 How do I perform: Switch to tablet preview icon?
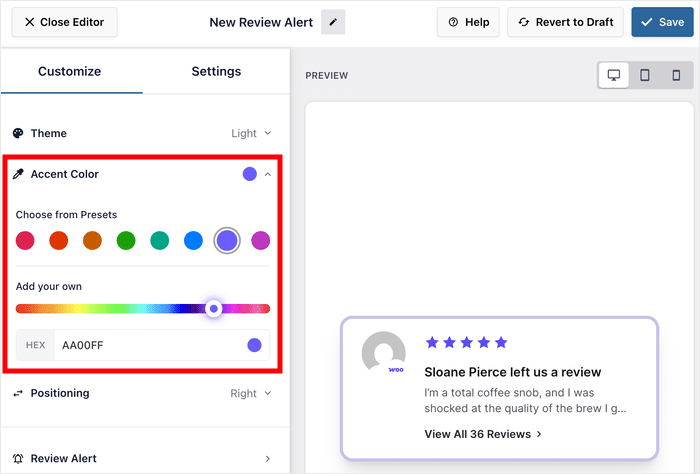click(645, 75)
